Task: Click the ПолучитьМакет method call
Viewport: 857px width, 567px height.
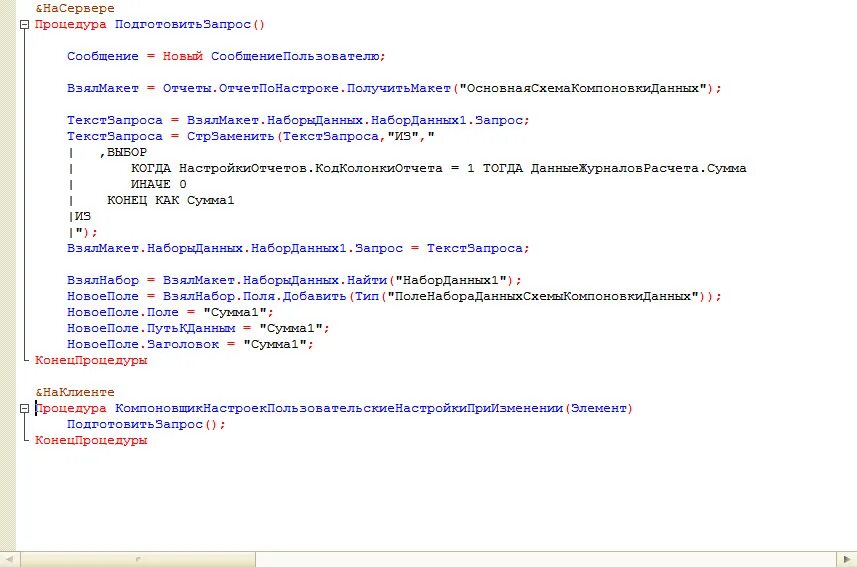Action: [399, 88]
